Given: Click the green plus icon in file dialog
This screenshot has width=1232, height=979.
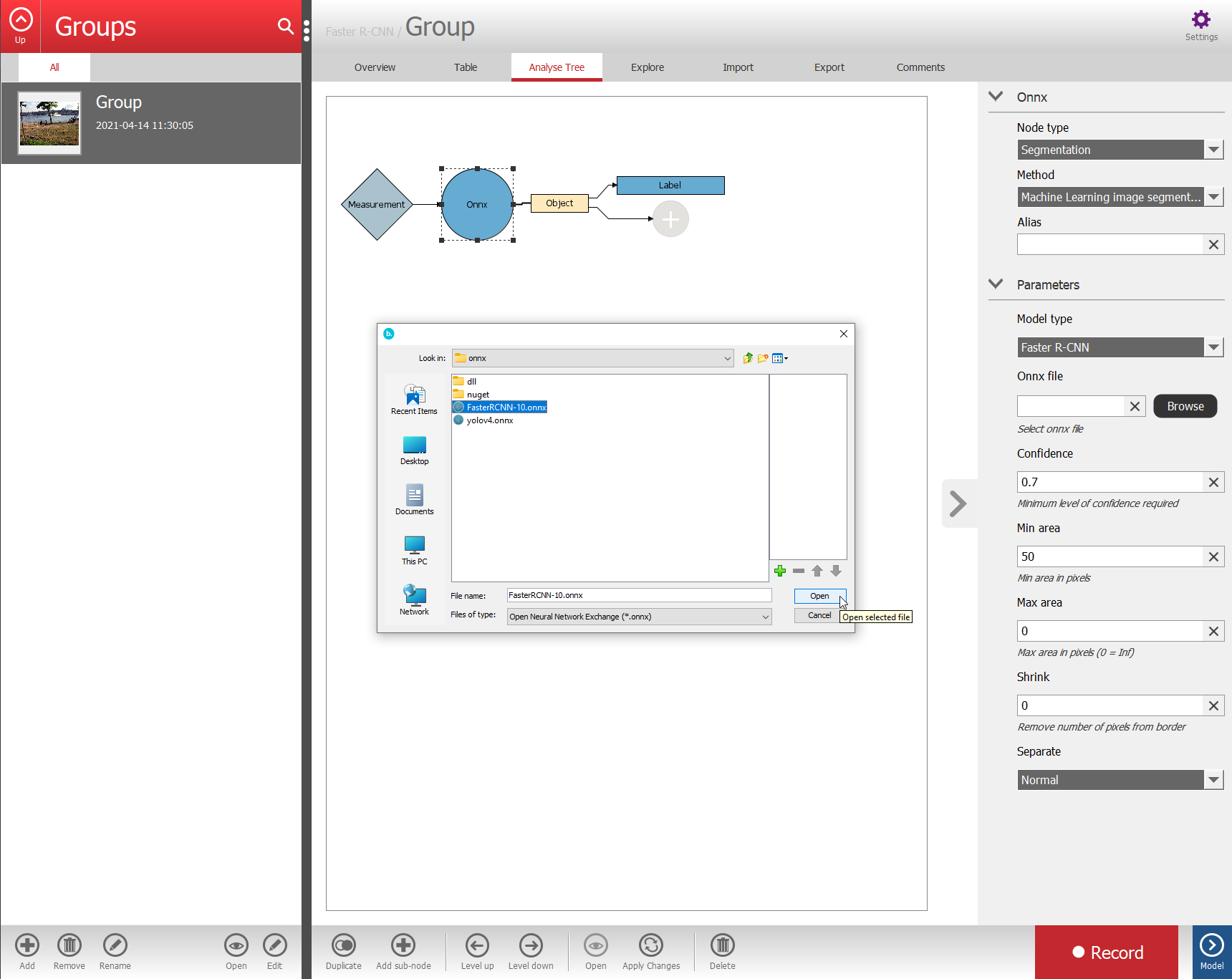Looking at the screenshot, I should [x=780, y=571].
